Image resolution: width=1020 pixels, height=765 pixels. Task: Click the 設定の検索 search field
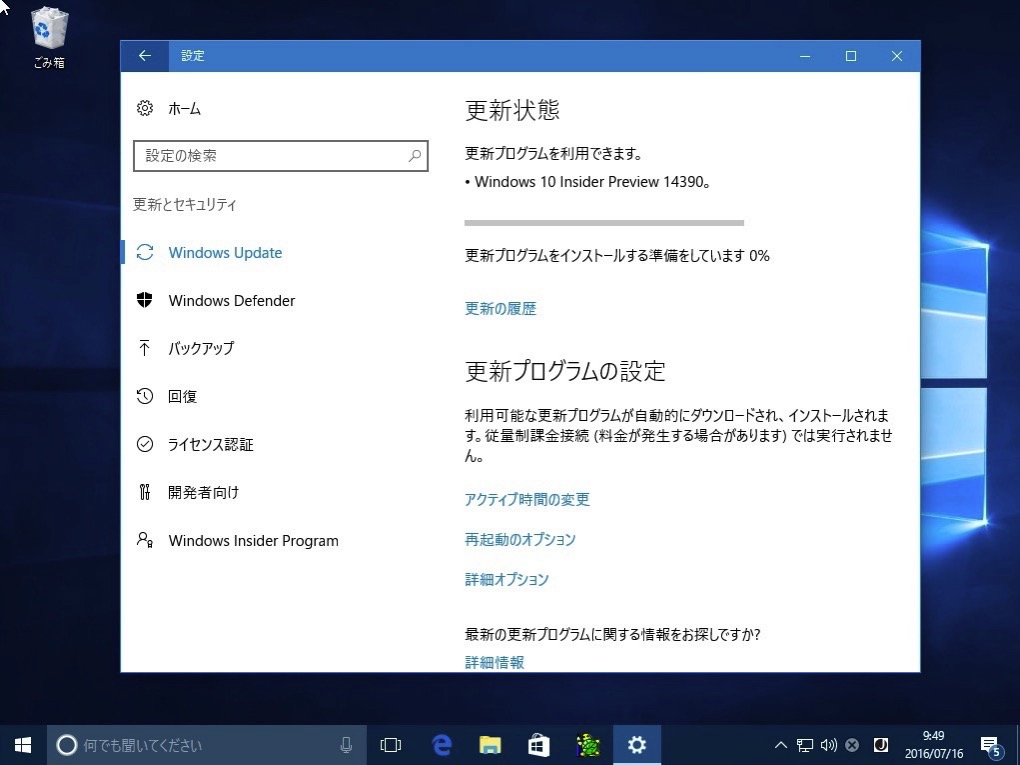(x=270, y=156)
